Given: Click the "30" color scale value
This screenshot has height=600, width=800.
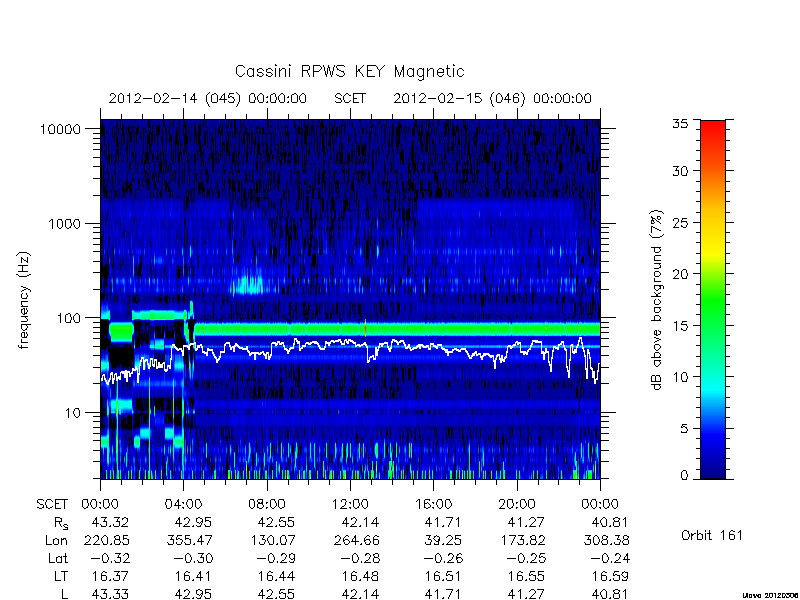Looking at the screenshot, I should pyautogui.click(x=680, y=171).
